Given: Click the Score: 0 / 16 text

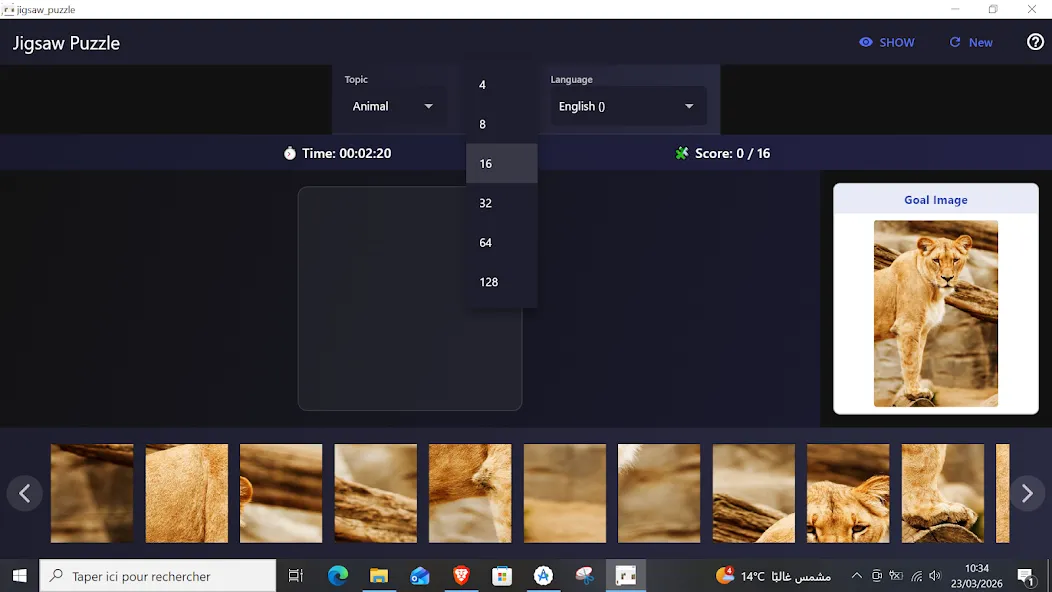Looking at the screenshot, I should tap(732, 154).
